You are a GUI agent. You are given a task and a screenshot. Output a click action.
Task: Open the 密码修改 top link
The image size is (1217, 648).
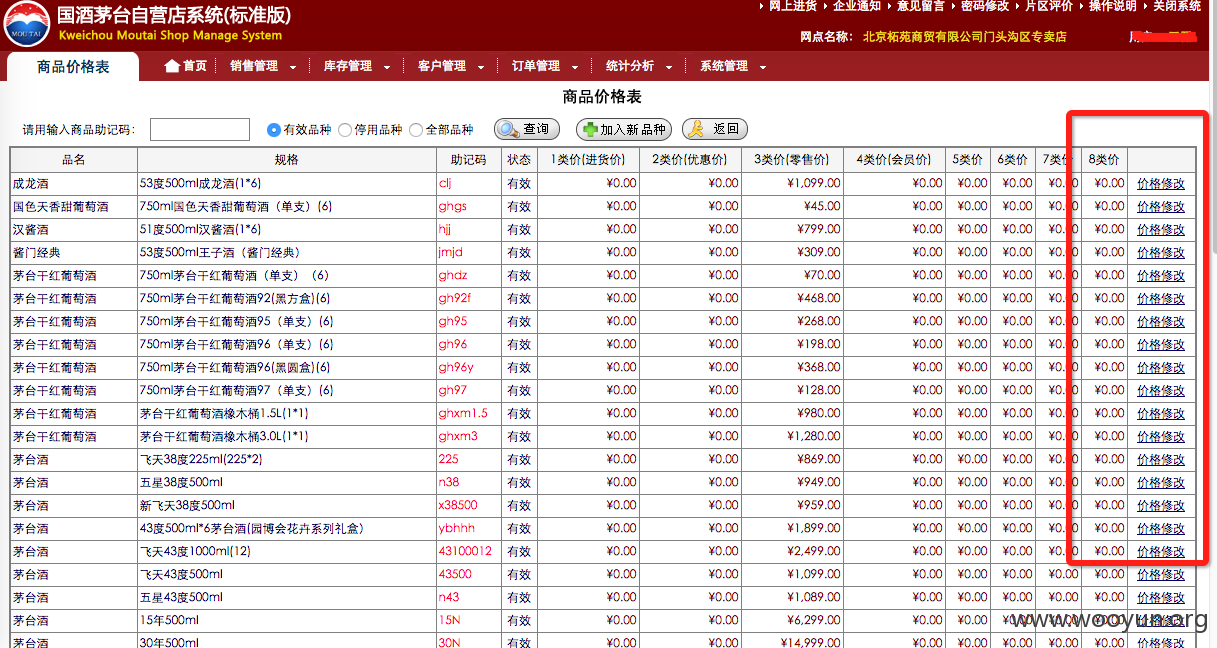(x=985, y=6)
